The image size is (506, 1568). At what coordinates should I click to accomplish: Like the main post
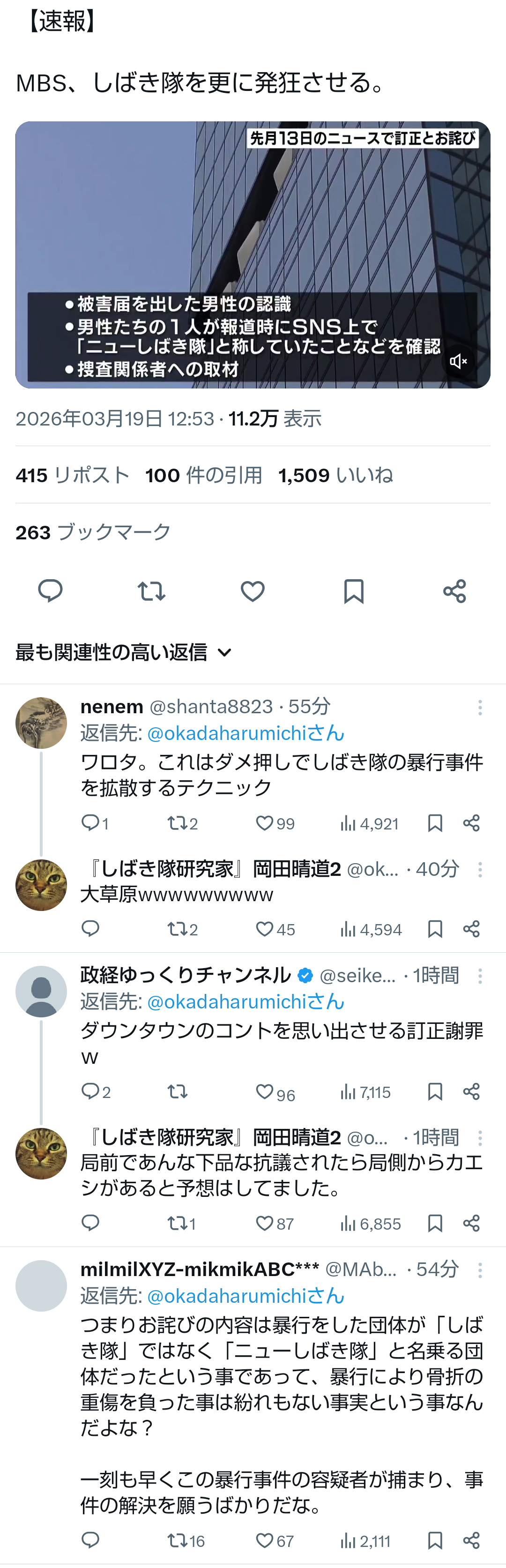point(252,590)
